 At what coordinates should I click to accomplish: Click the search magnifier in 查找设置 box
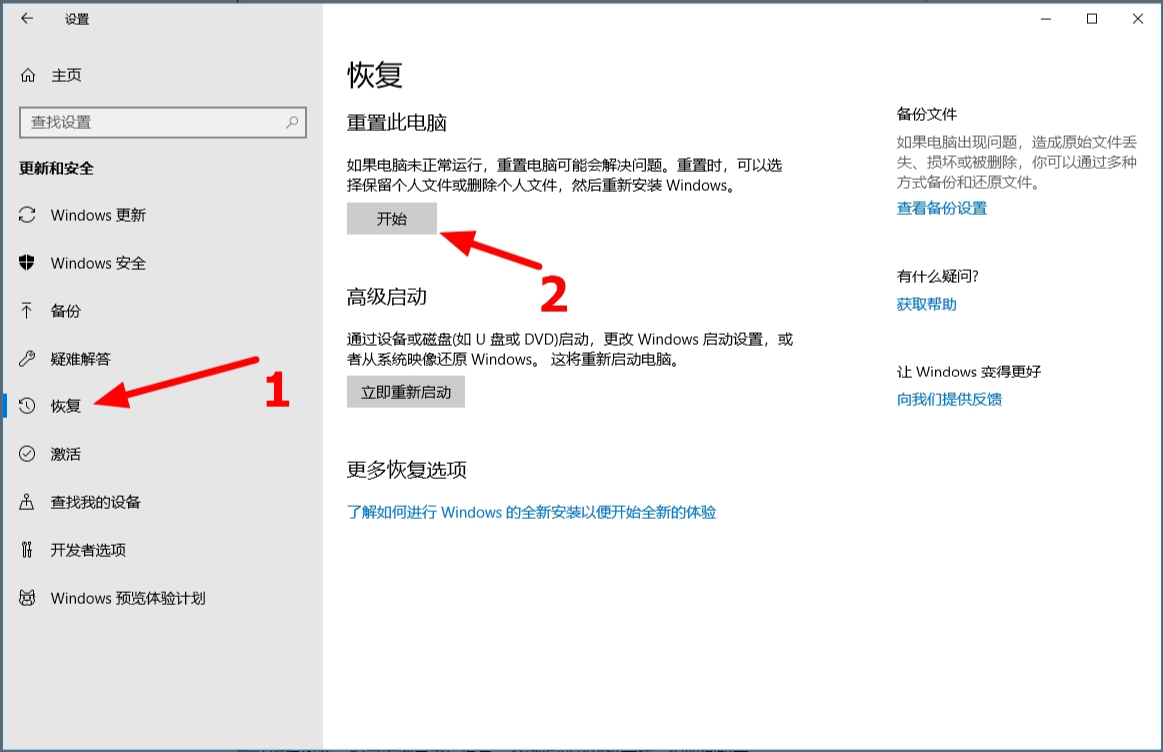291,122
